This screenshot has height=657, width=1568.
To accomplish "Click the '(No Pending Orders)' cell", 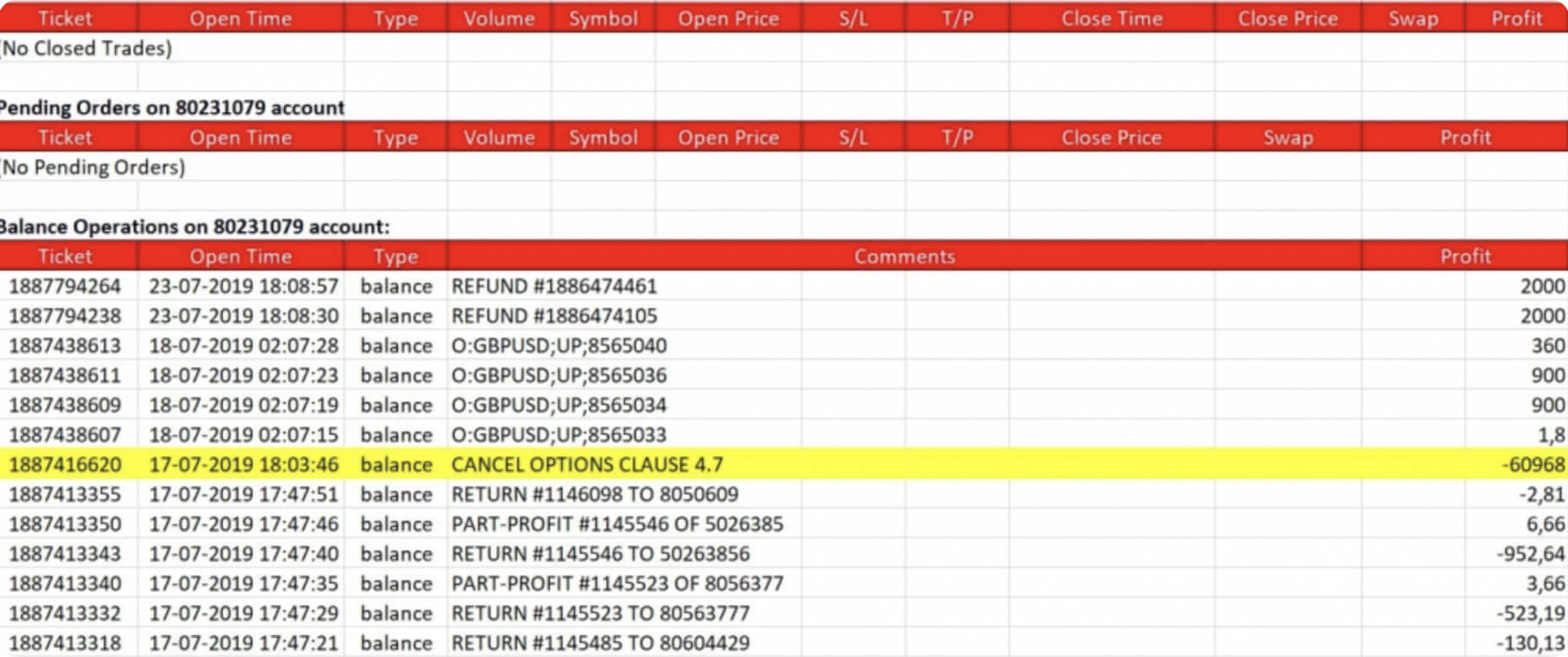I will tap(93, 167).
